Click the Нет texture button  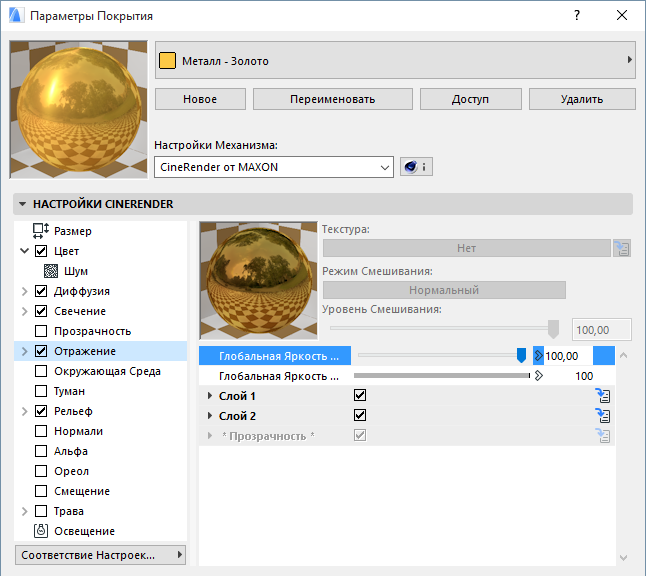466,248
